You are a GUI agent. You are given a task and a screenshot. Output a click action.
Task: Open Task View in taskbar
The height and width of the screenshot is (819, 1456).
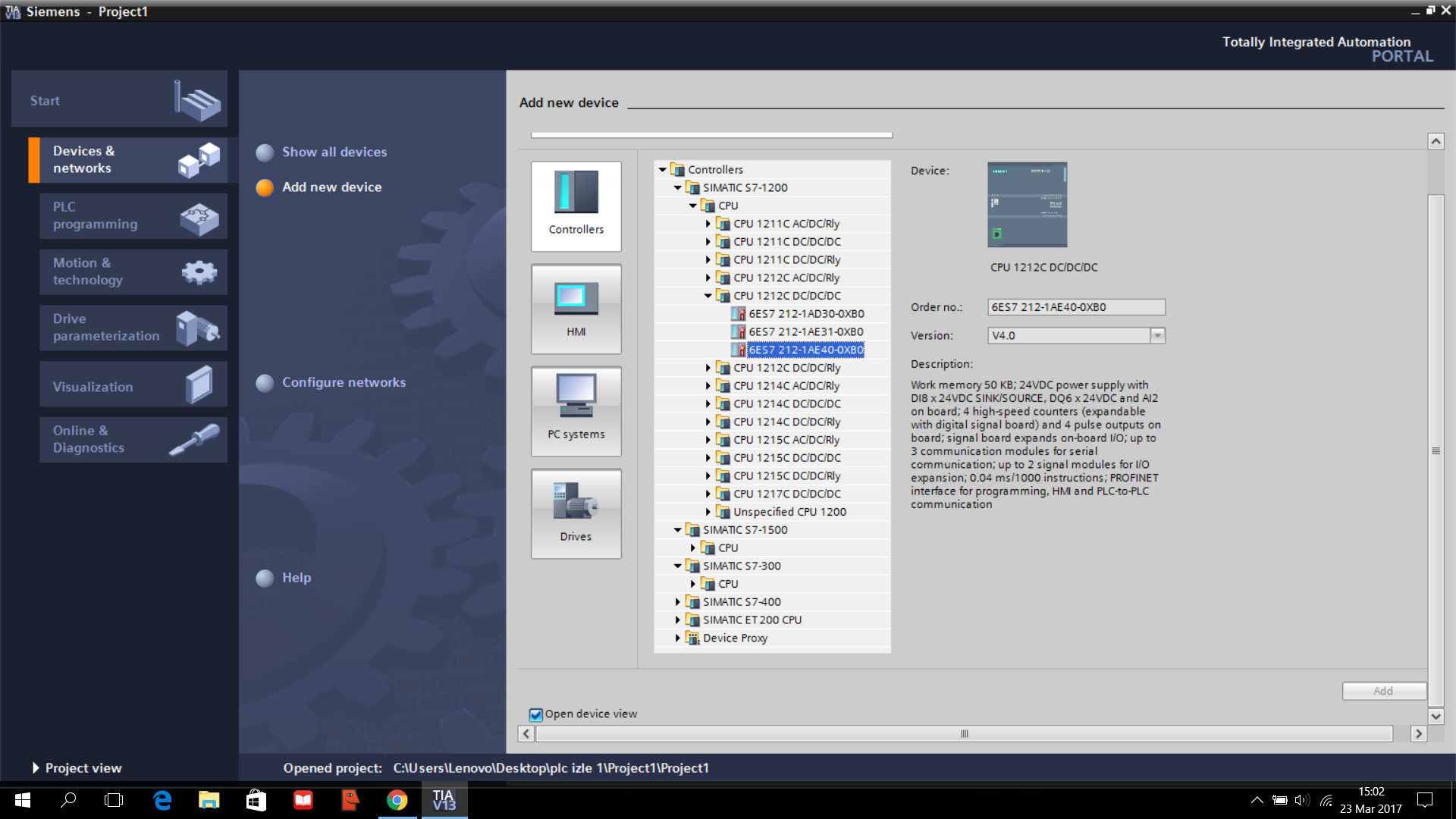tap(114, 800)
